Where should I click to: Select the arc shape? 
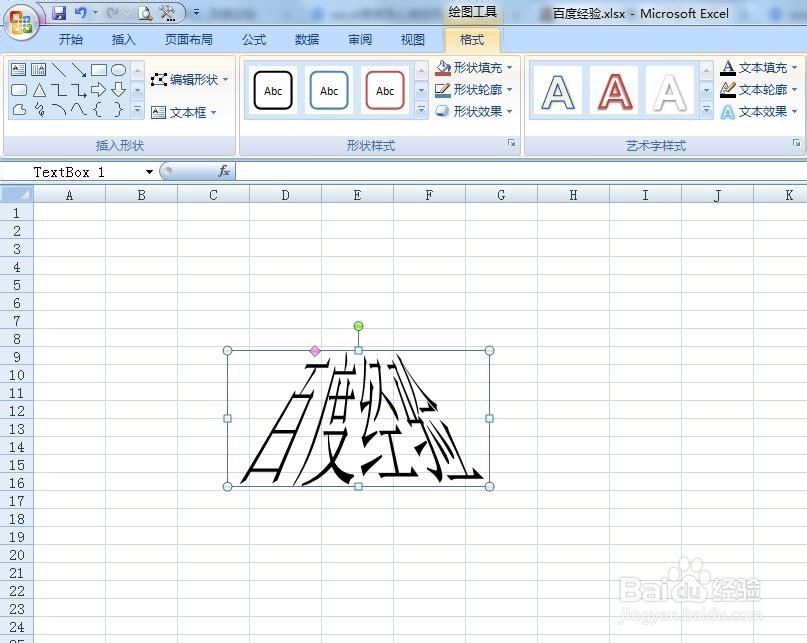59,109
